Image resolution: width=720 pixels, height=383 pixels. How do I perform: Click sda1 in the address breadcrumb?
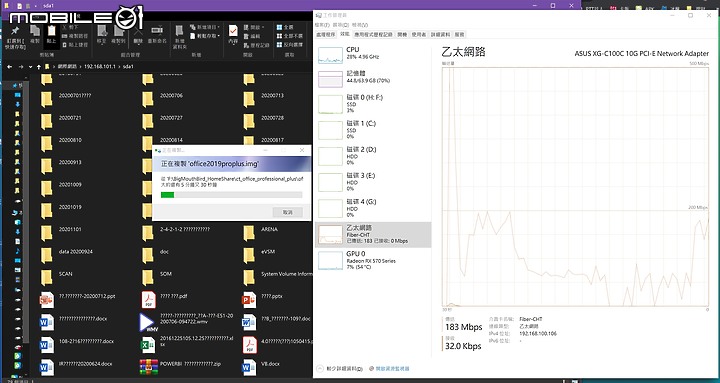[128, 67]
